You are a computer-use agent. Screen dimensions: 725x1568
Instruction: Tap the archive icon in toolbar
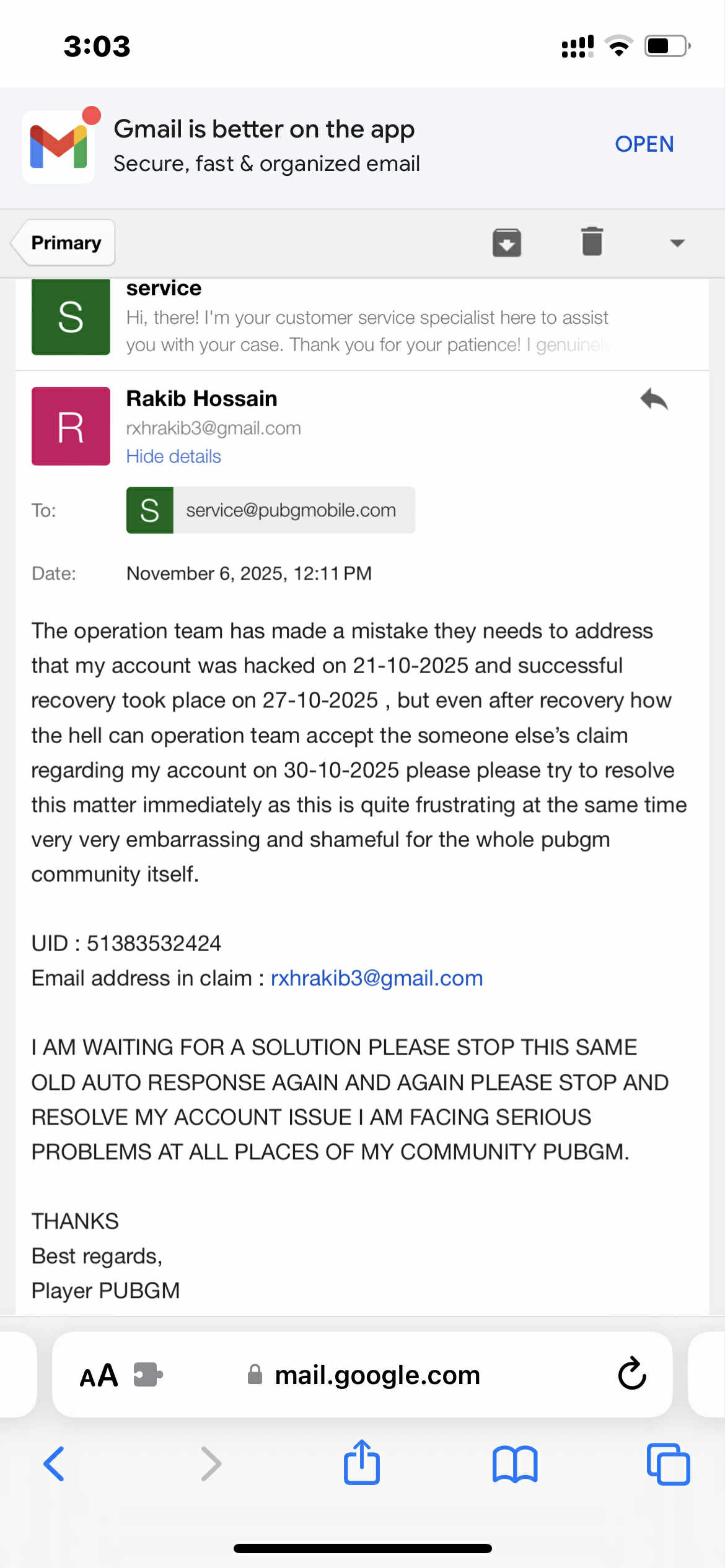[506, 242]
